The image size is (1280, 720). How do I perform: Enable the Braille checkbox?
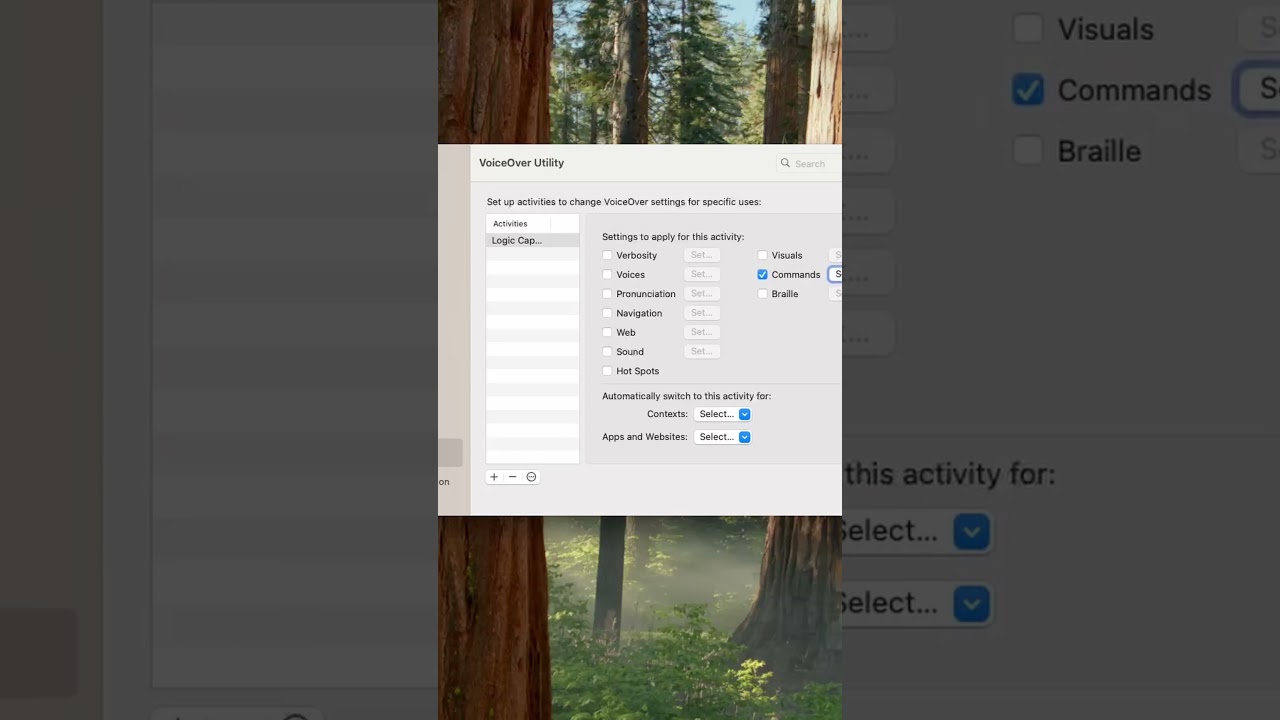pos(763,293)
